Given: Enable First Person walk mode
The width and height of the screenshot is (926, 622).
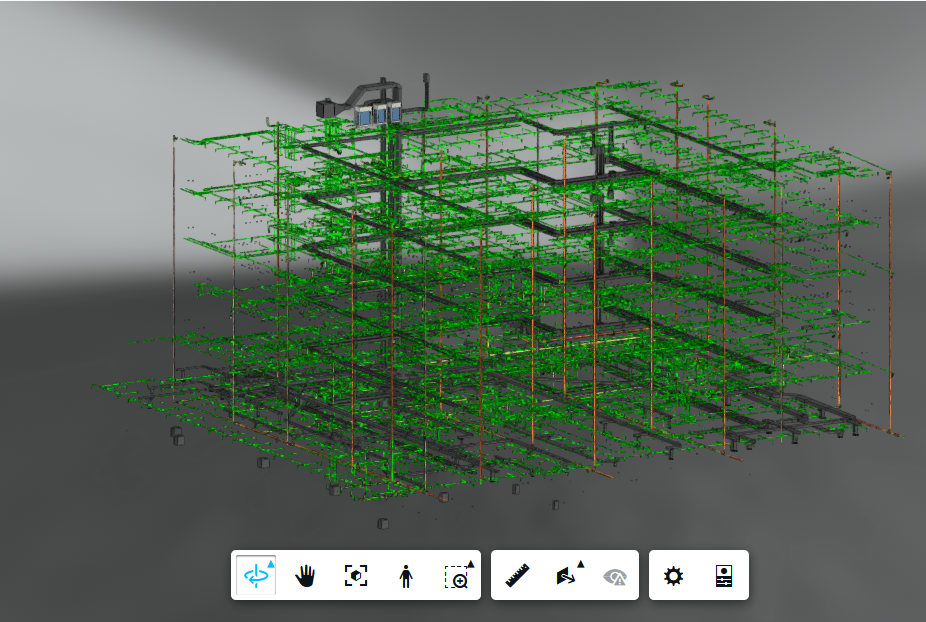Looking at the screenshot, I should click(x=406, y=576).
